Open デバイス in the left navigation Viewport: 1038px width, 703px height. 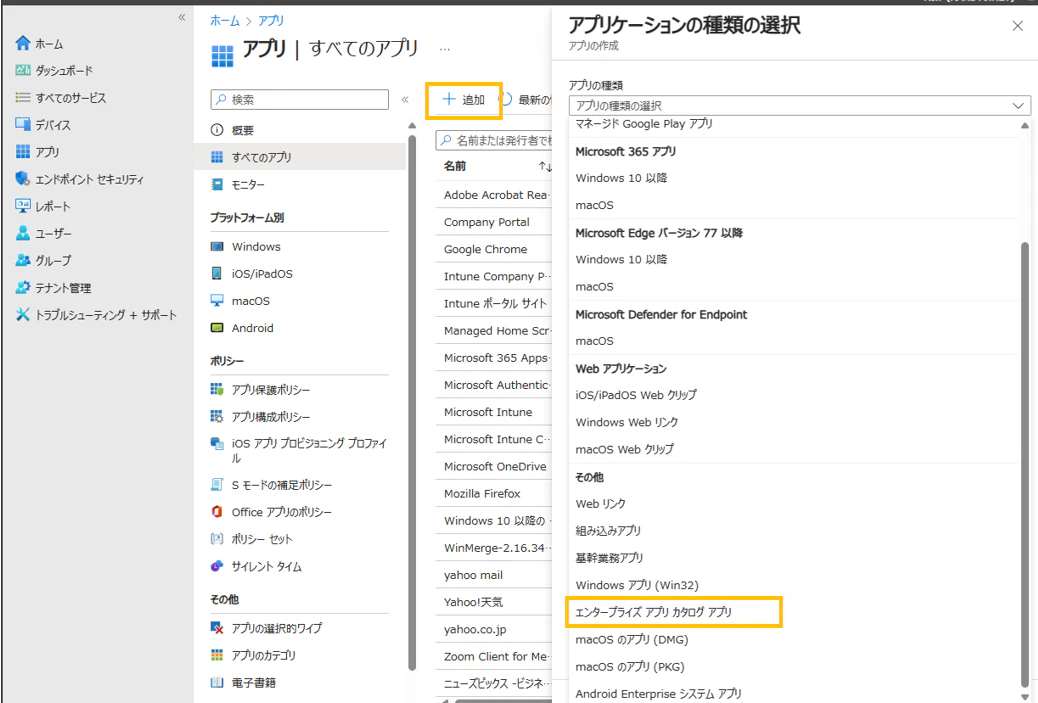pyautogui.click(x=43, y=124)
